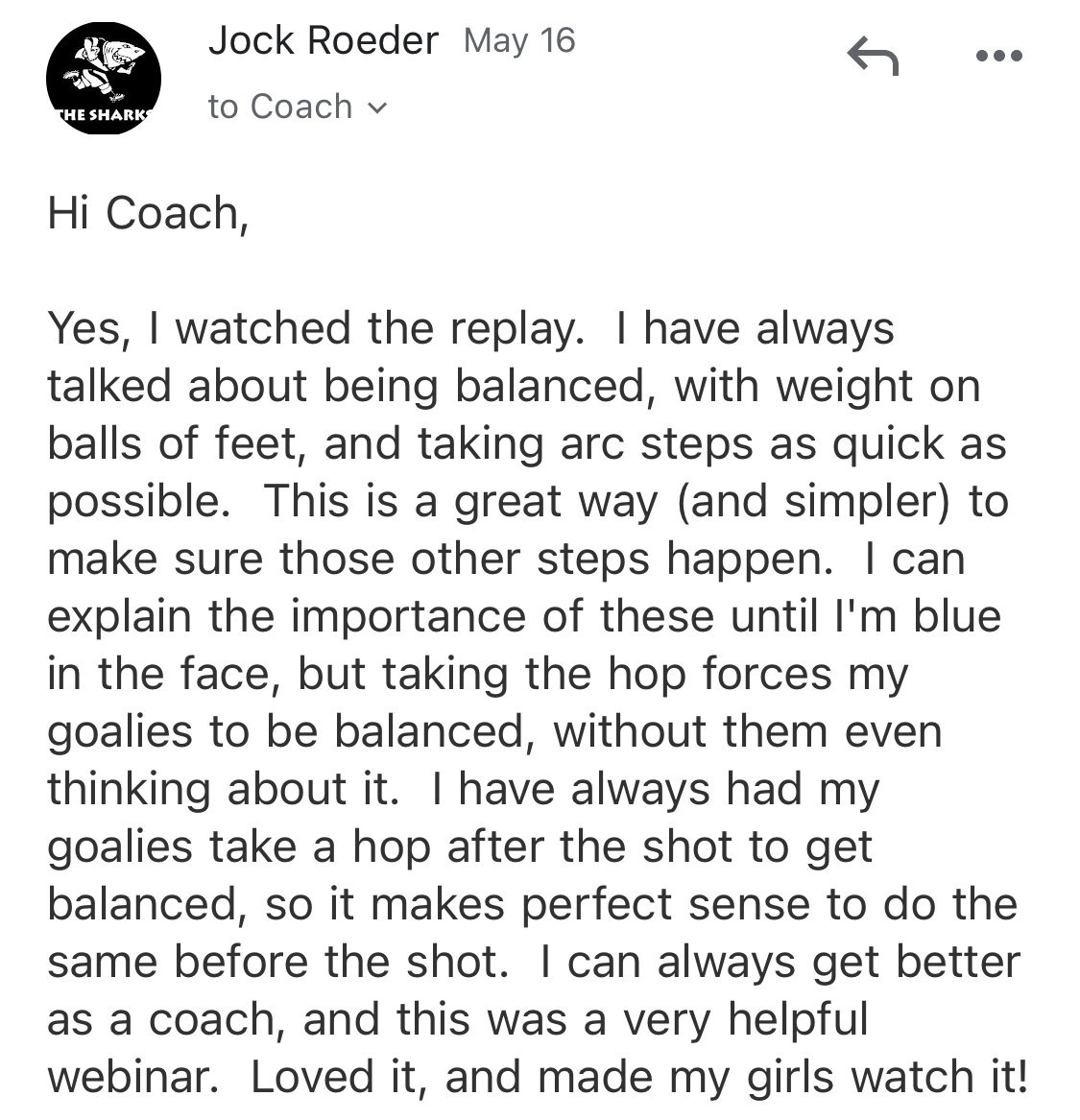The image size is (1080, 1120).
Task: Tap the 'Hi Coach,' greeting line
Action: [148, 213]
